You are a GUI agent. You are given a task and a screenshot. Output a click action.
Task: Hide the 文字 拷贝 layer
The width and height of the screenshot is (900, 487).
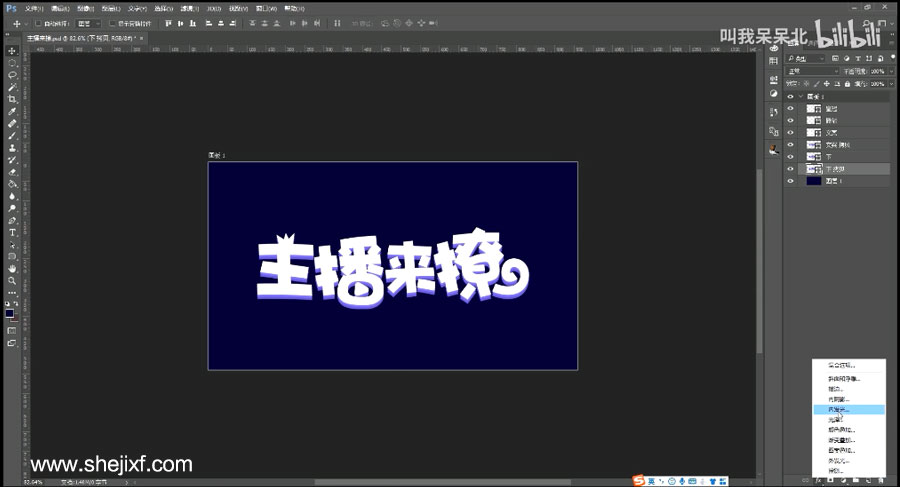790,145
